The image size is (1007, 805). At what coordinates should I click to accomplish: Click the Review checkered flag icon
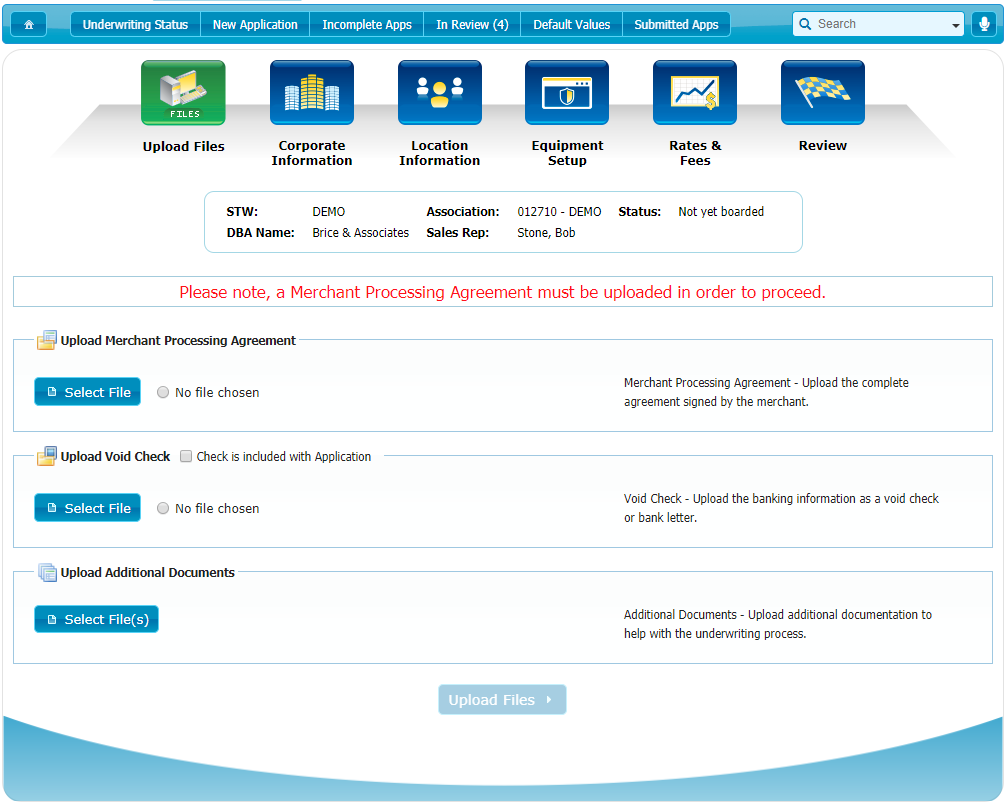822,93
